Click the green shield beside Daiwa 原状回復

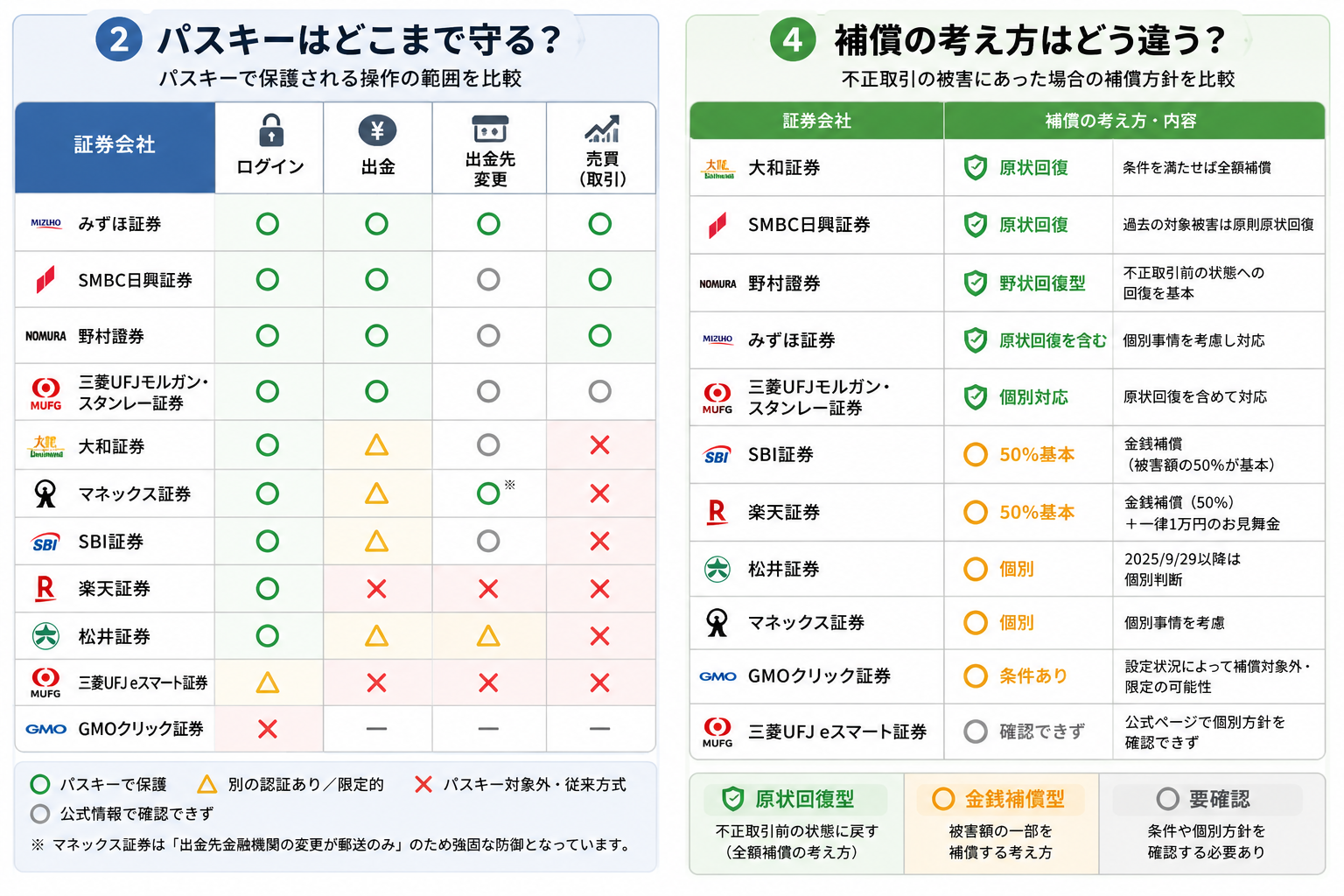(976, 168)
